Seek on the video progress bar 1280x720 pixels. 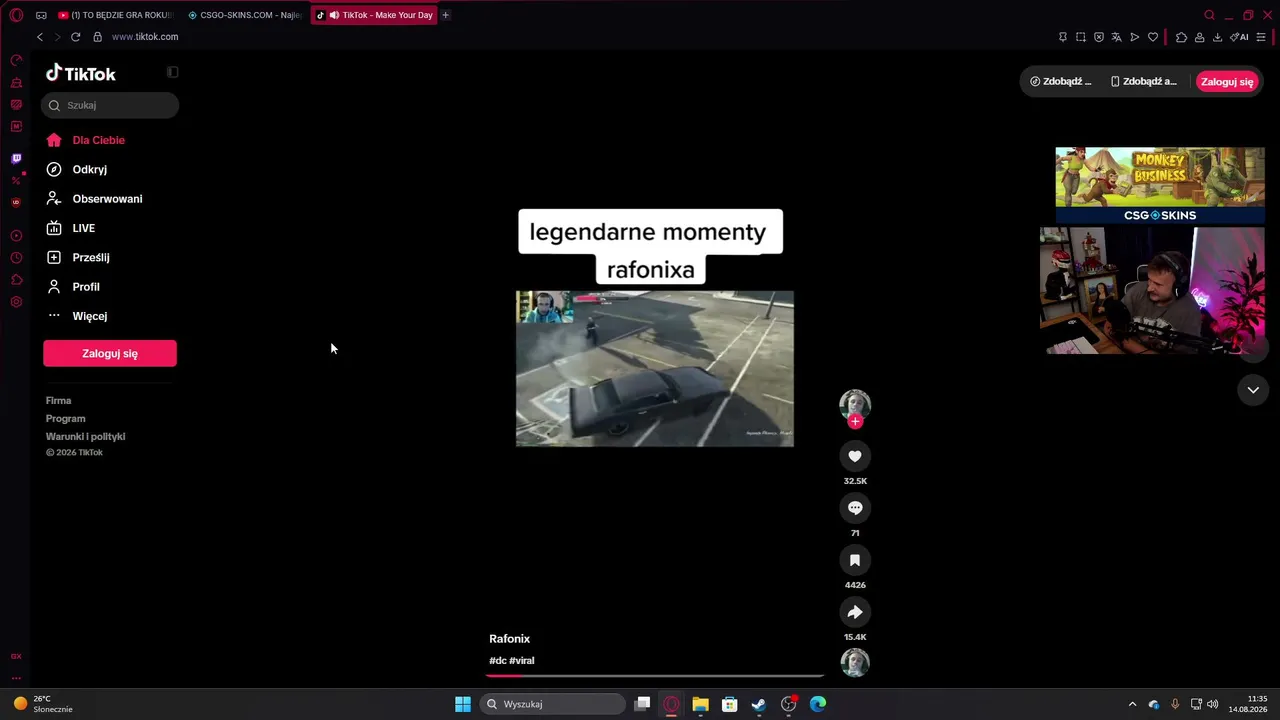[655, 676]
